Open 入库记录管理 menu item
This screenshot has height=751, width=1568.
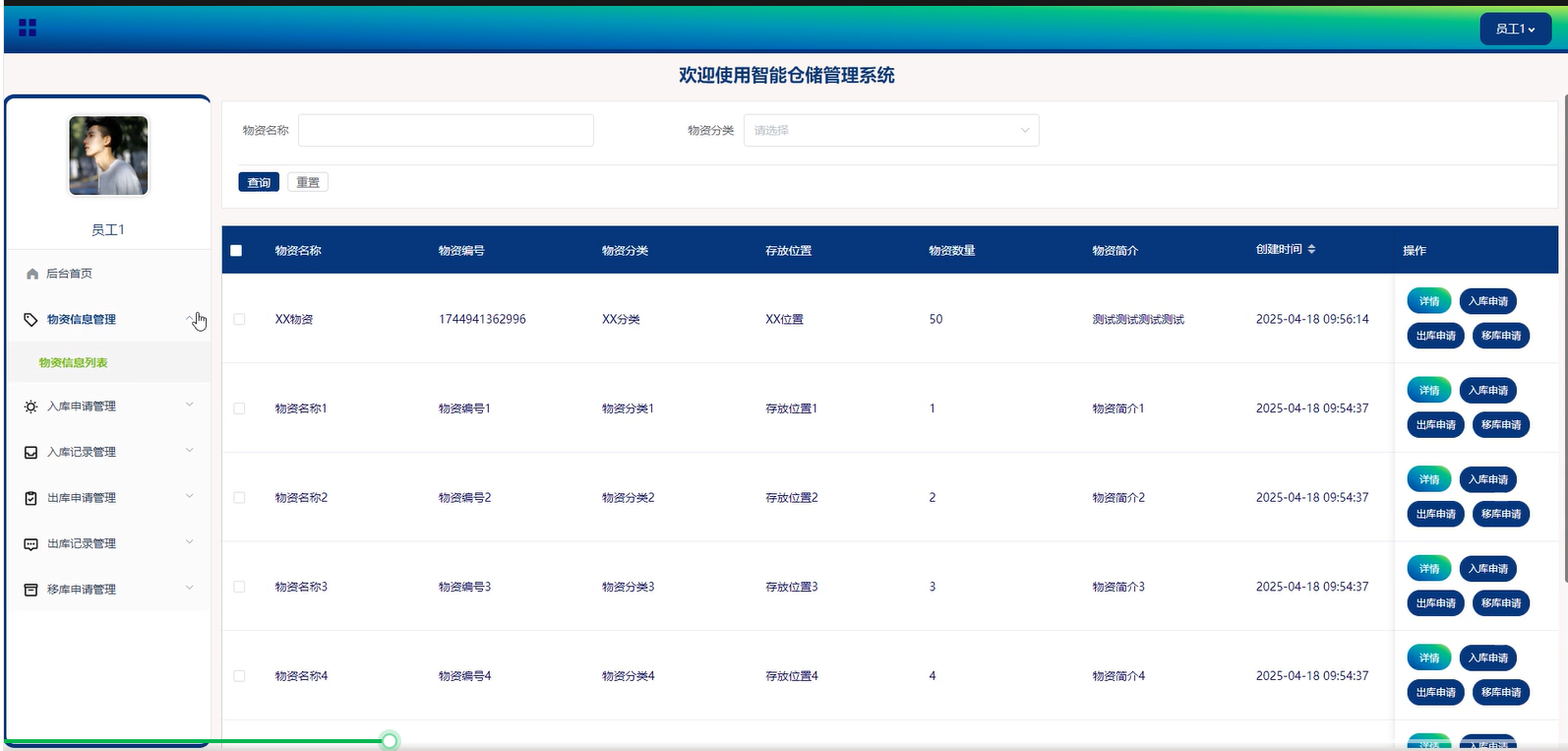(x=108, y=452)
